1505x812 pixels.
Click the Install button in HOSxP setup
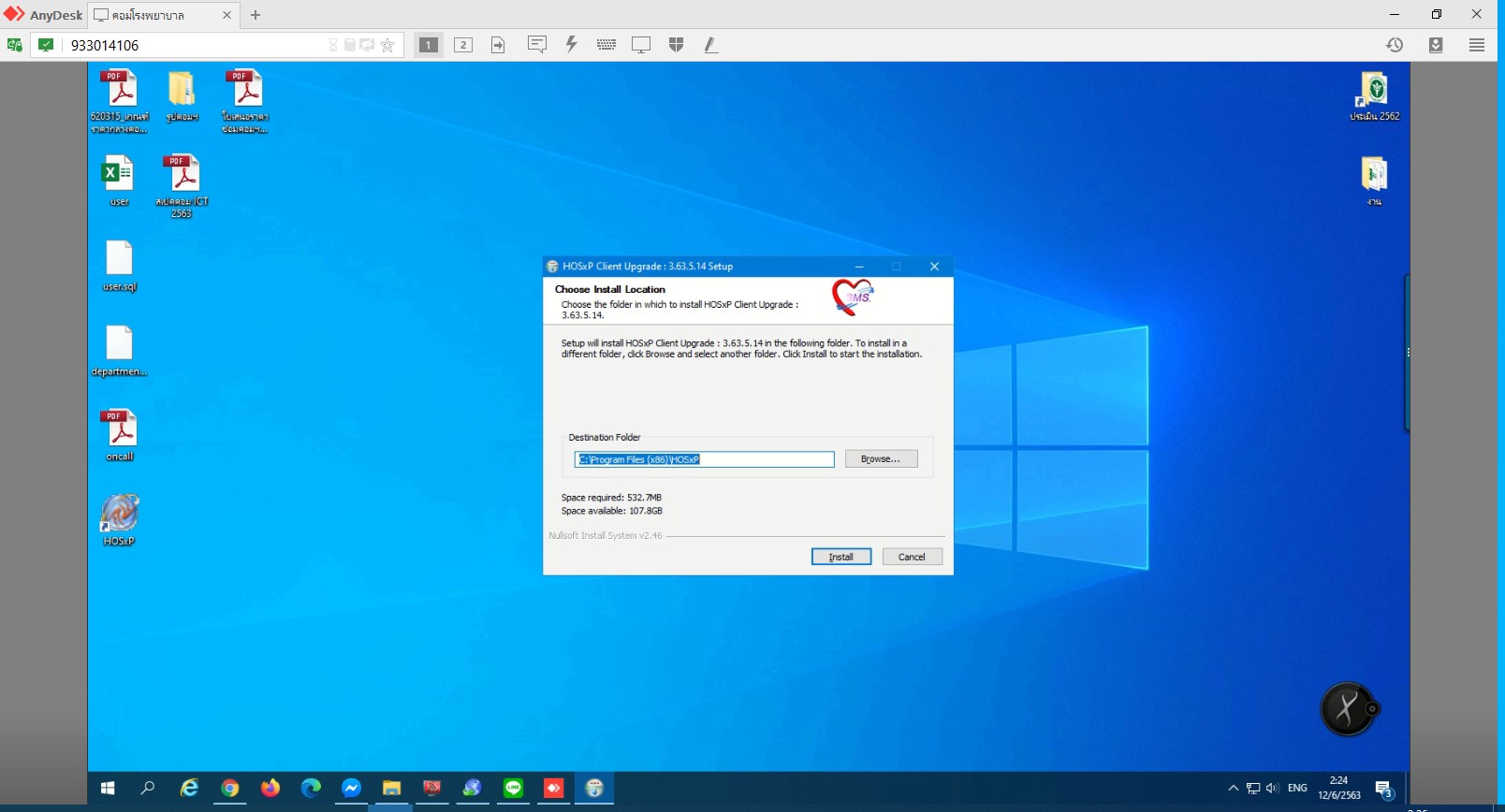pos(840,557)
